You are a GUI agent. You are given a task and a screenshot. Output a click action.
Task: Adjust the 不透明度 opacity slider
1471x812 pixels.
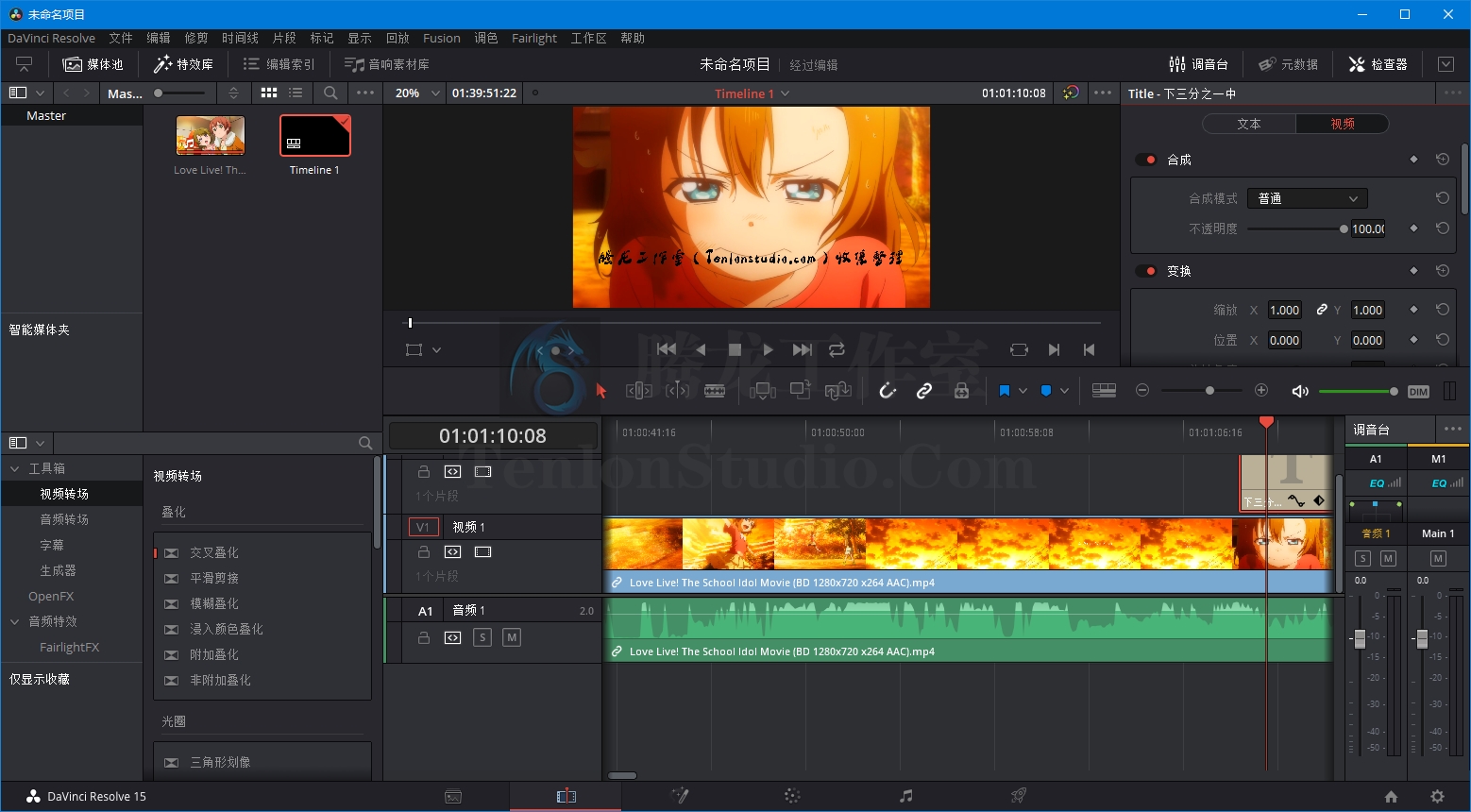[x=1297, y=228]
